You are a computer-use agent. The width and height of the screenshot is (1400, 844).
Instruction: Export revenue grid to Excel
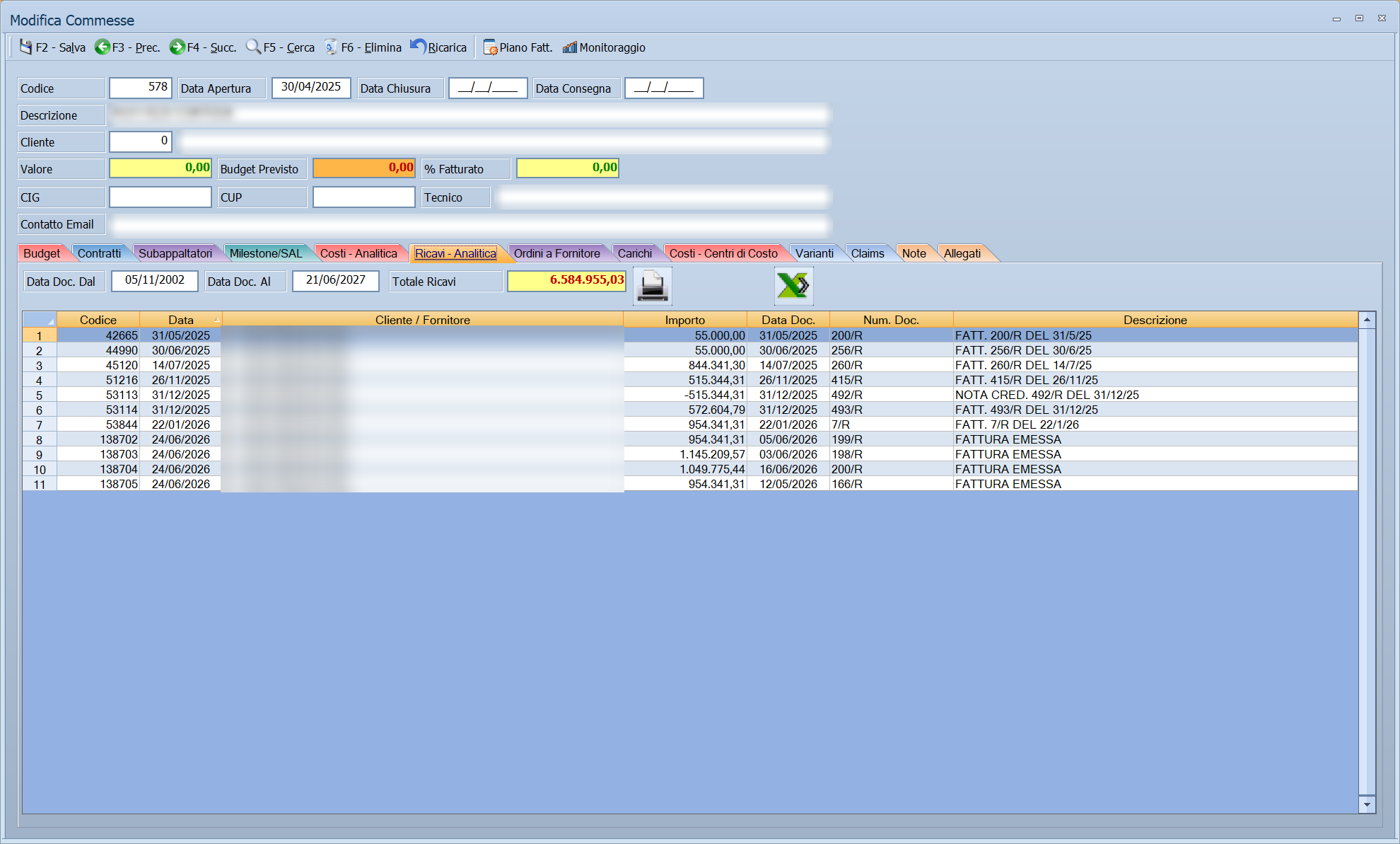[x=793, y=286]
